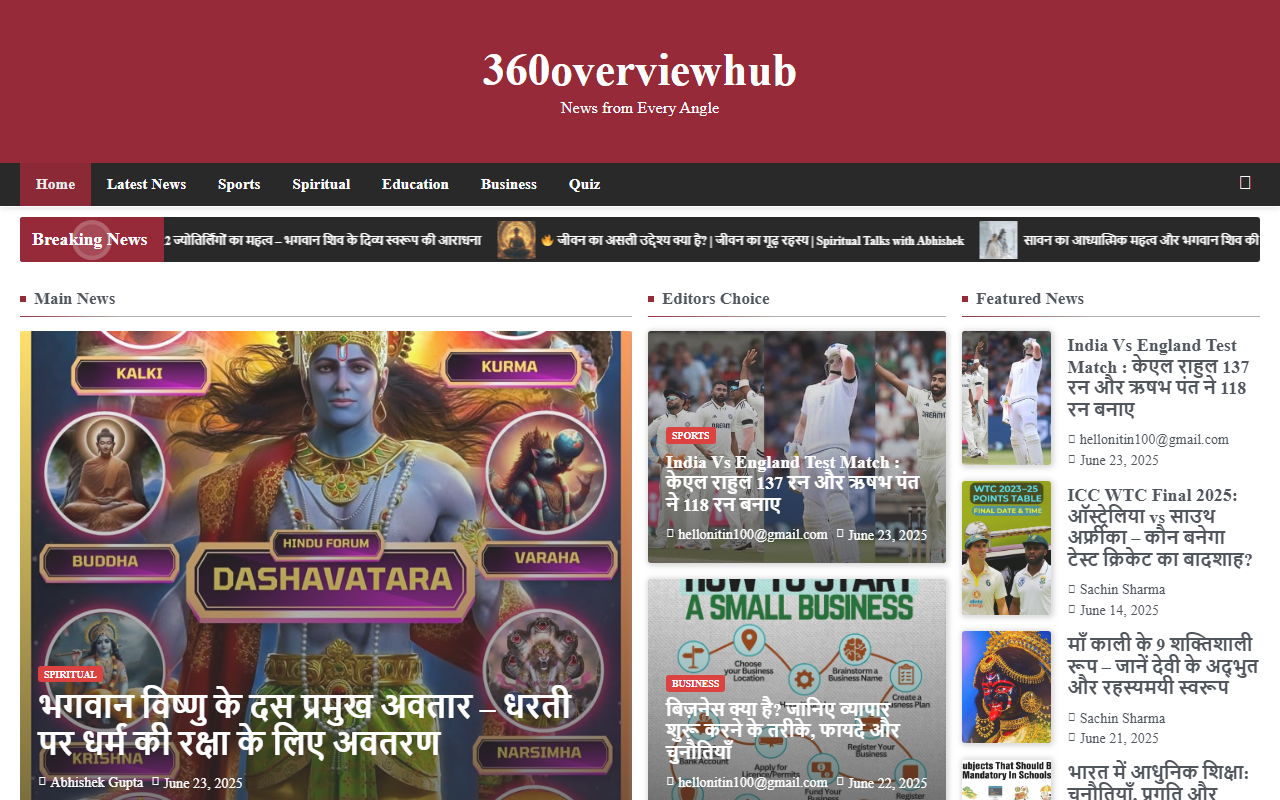
Task: Click the author icon beside Abhishek Gupta
Action: [x=43, y=781]
